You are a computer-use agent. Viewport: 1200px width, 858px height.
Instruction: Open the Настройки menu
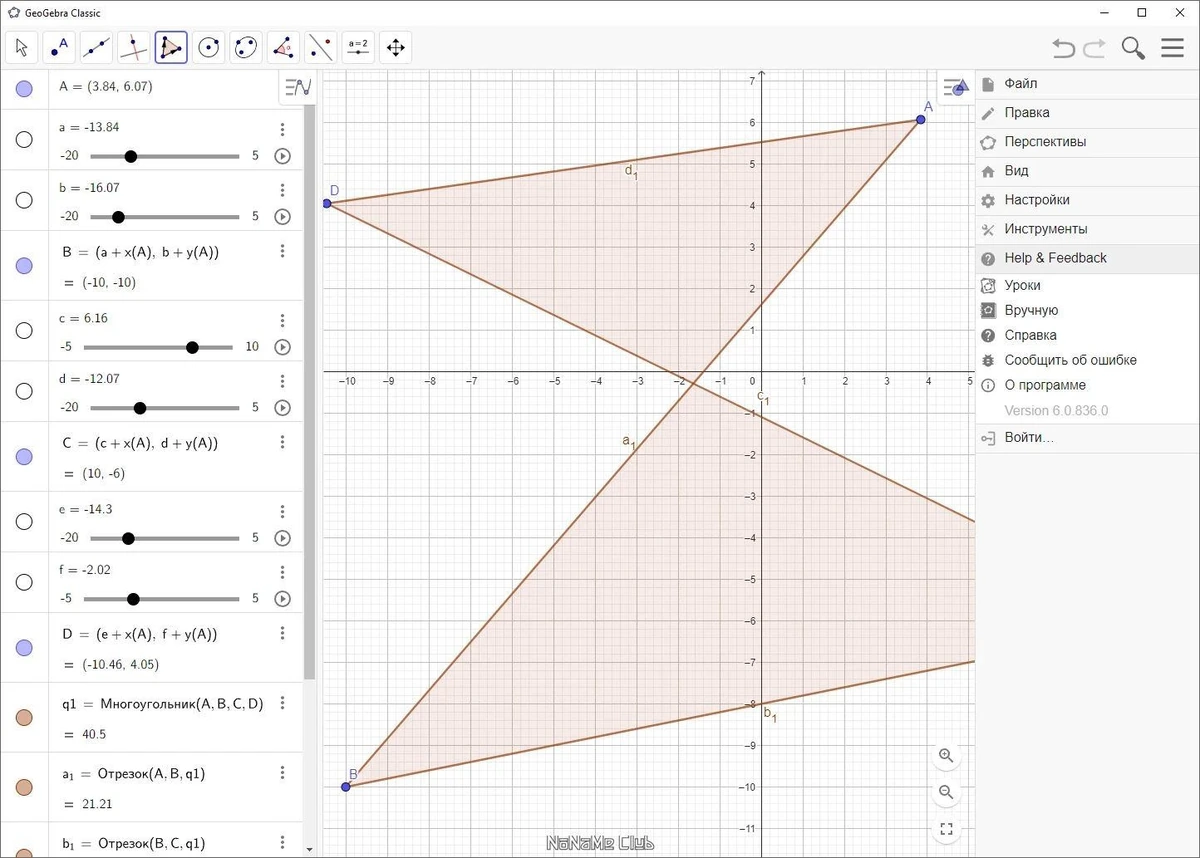point(1088,200)
